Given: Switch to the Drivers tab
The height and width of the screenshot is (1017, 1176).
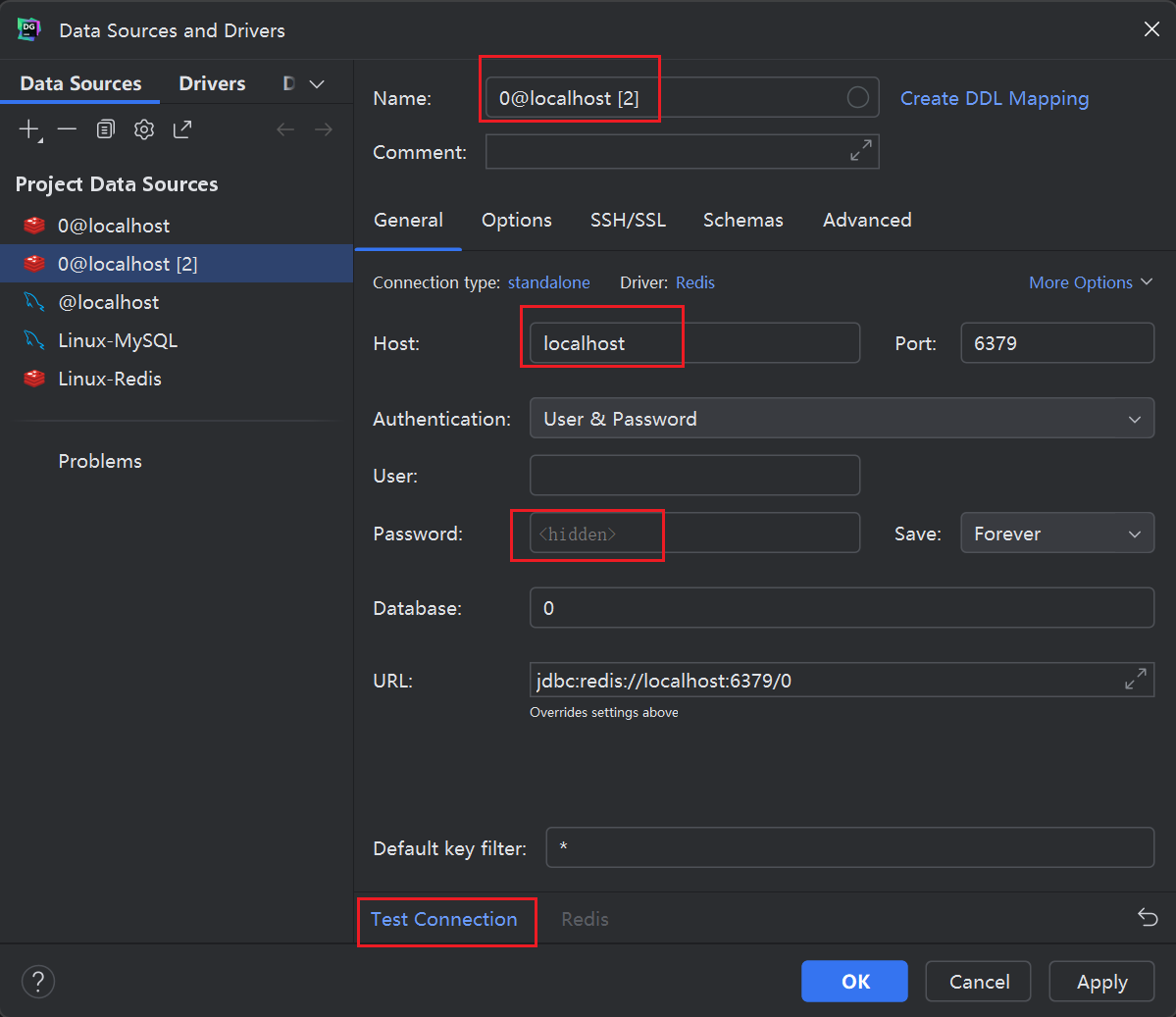Looking at the screenshot, I should (x=212, y=83).
